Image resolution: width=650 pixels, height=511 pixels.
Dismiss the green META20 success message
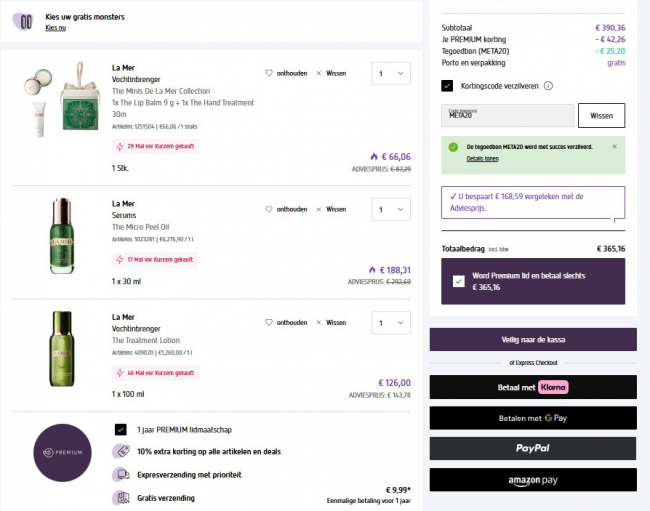click(x=614, y=146)
